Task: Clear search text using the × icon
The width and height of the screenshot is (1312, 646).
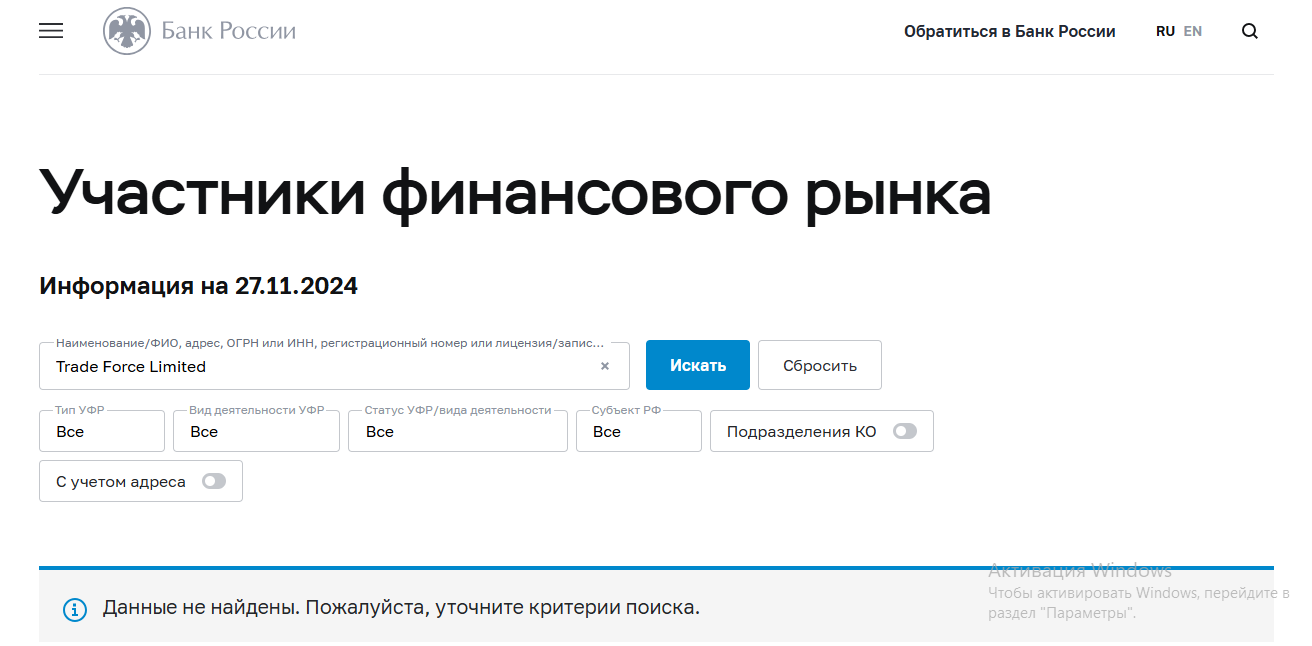Action: 604,366
